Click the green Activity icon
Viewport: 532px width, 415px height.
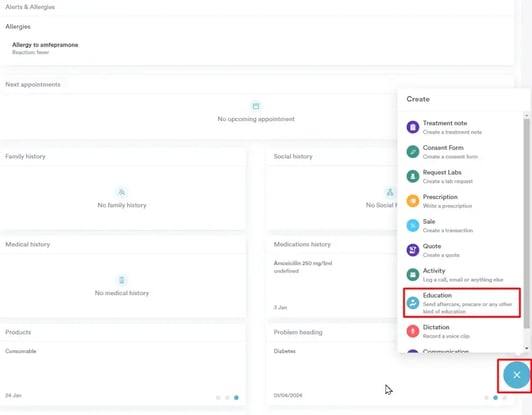tap(413, 275)
